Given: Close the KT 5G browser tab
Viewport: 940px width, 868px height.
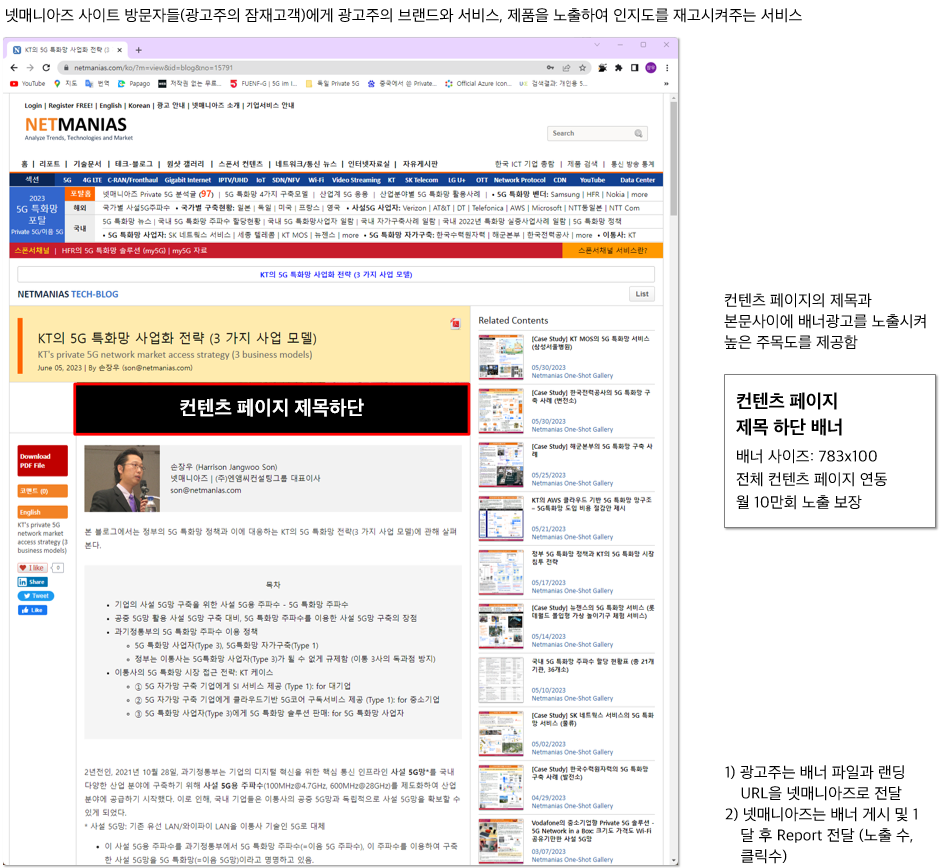Looking at the screenshot, I should tap(119, 50).
